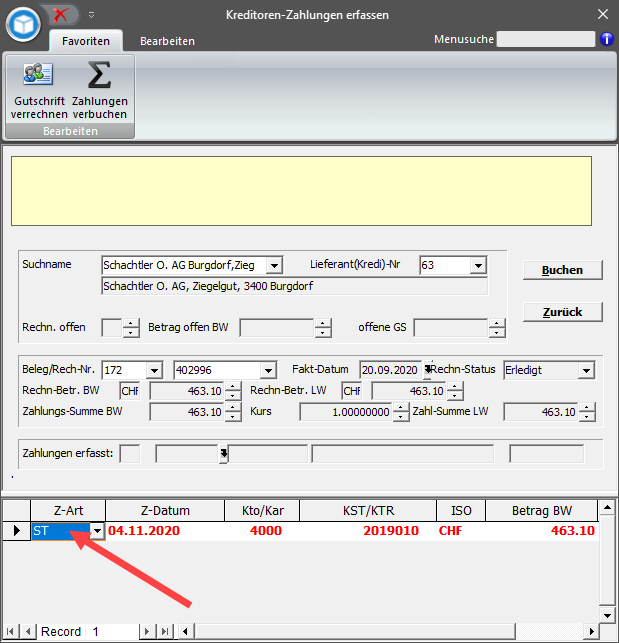Click the grid vertical scrollbar up arrow
619x643 pixels.
607,508
